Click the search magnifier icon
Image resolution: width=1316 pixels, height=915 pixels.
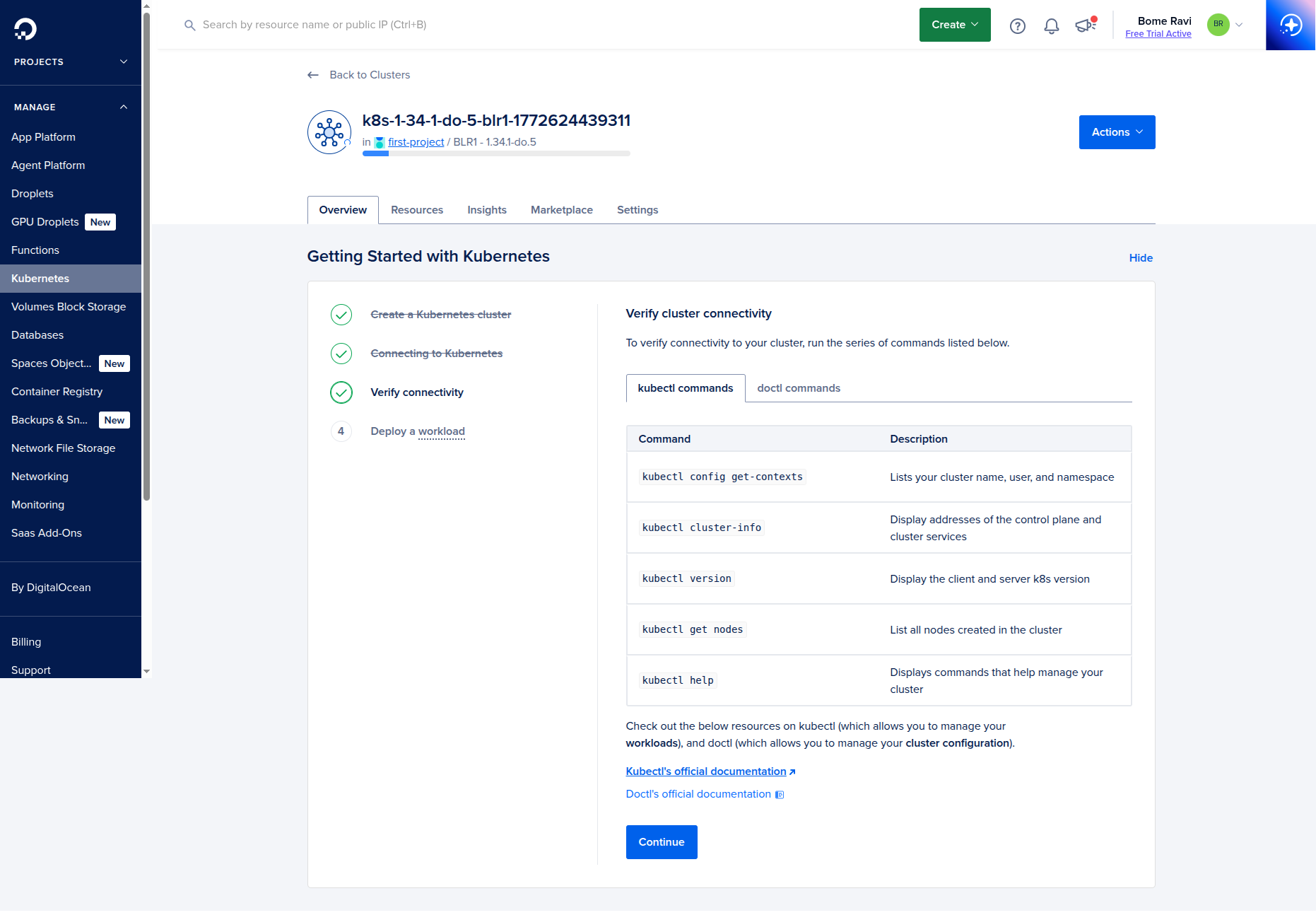(x=189, y=25)
